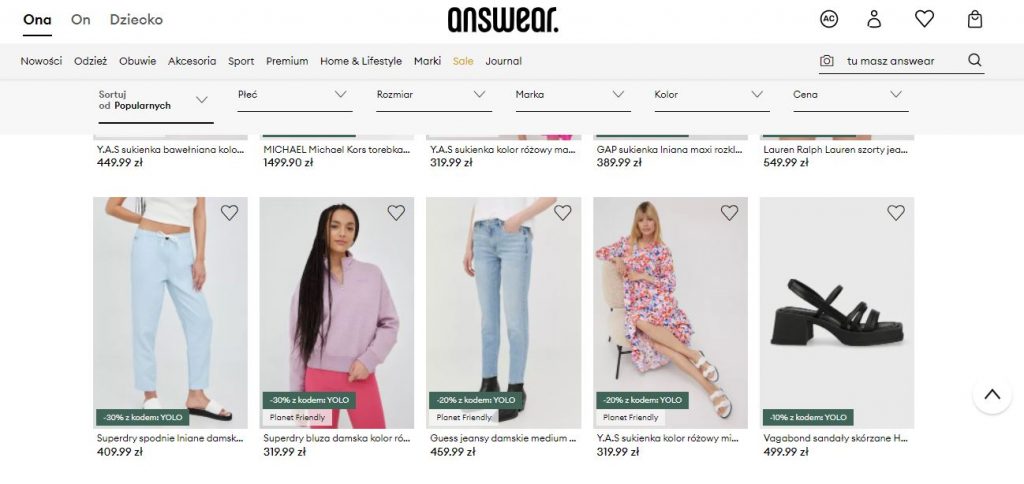The width and height of the screenshot is (1024, 484).
Task: Click the scroll-to-top arrow button
Action: click(x=992, y=395)
